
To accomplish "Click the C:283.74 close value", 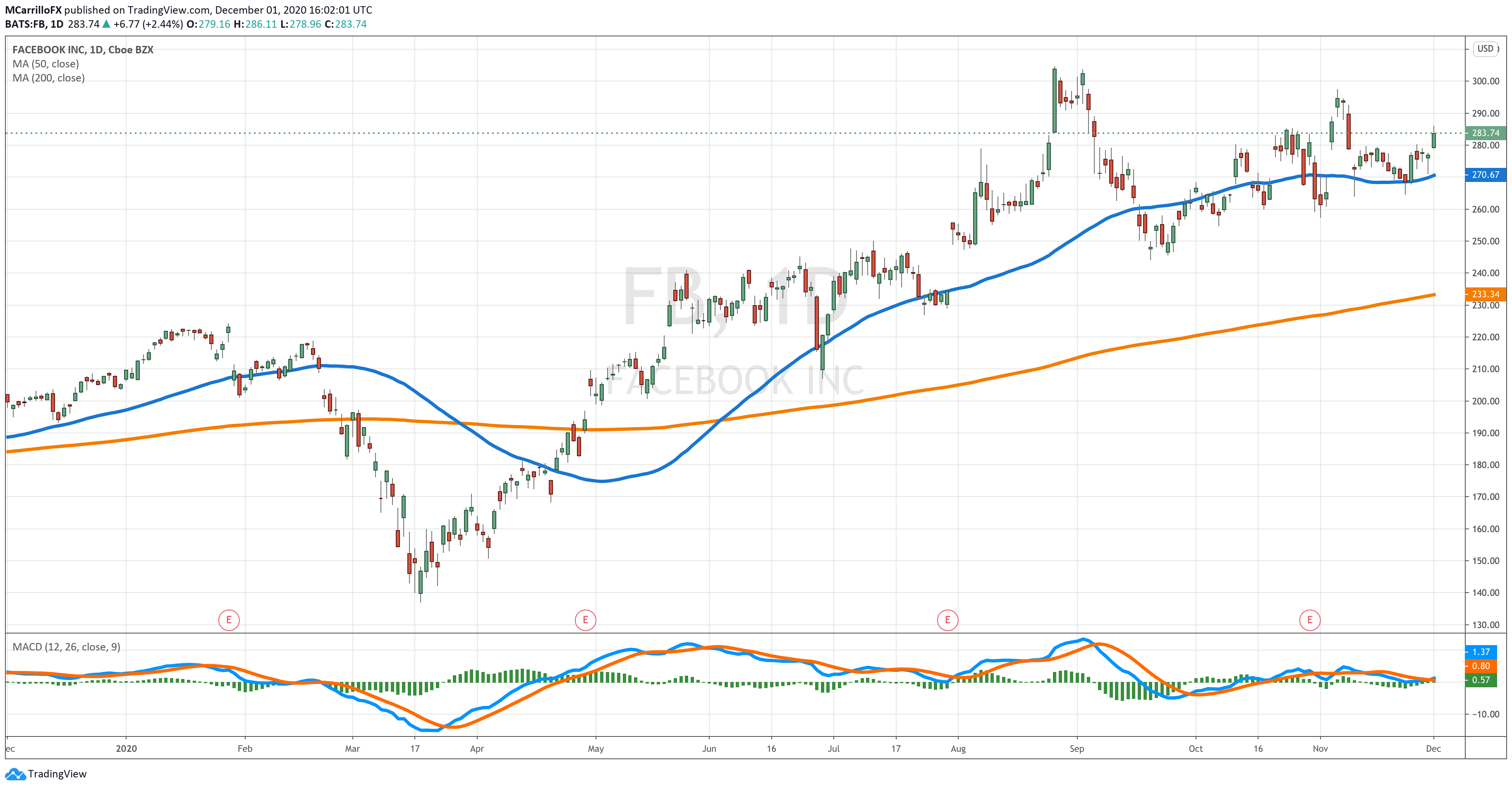I will point(346,24).
